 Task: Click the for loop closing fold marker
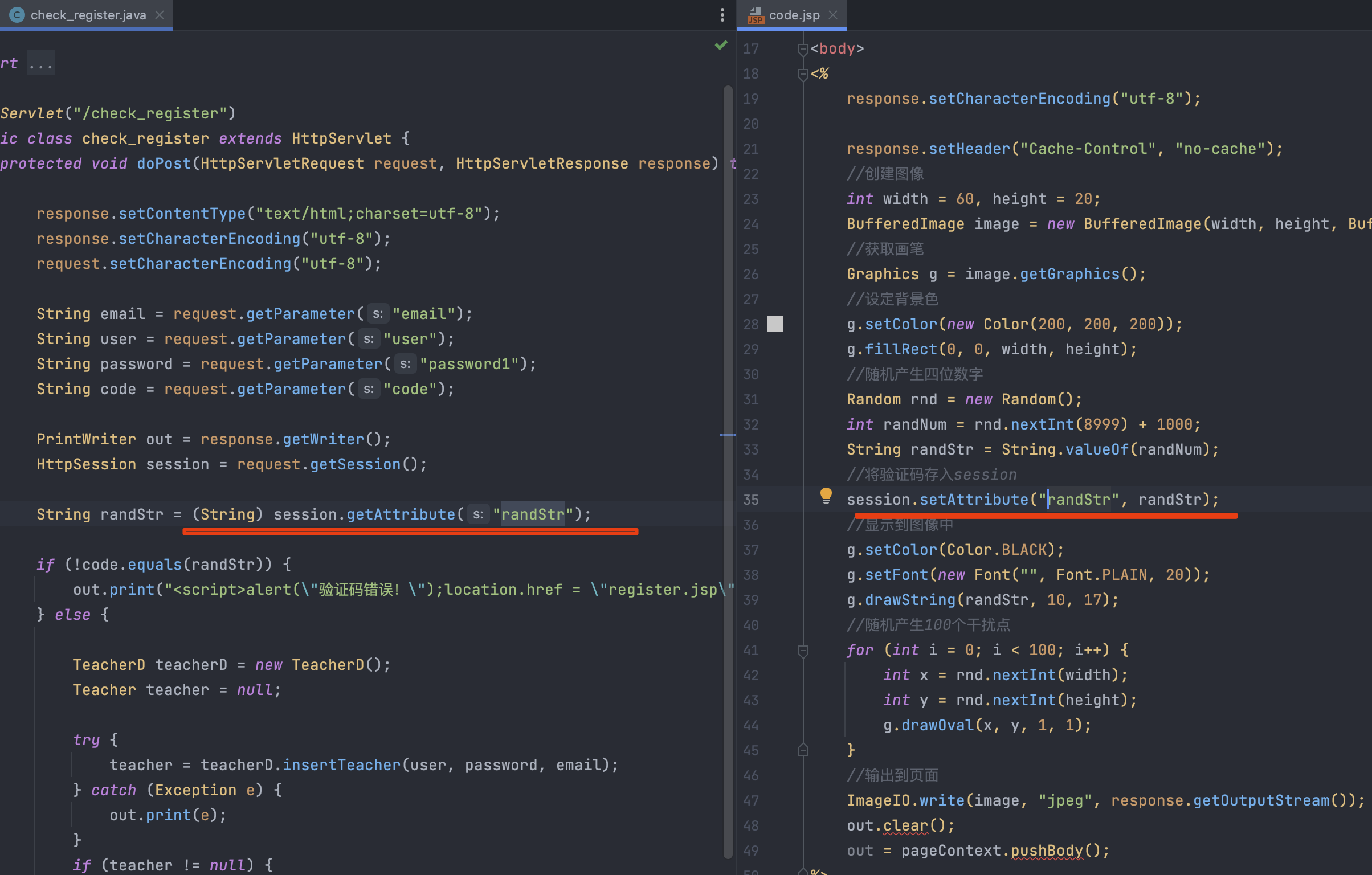pos(803,750)
